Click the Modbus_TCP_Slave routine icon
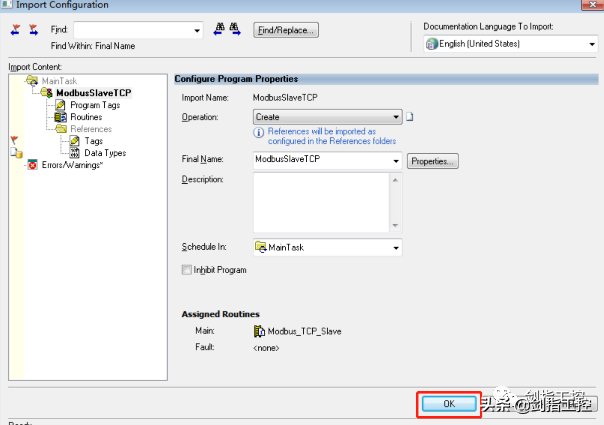 coord(258,330)
